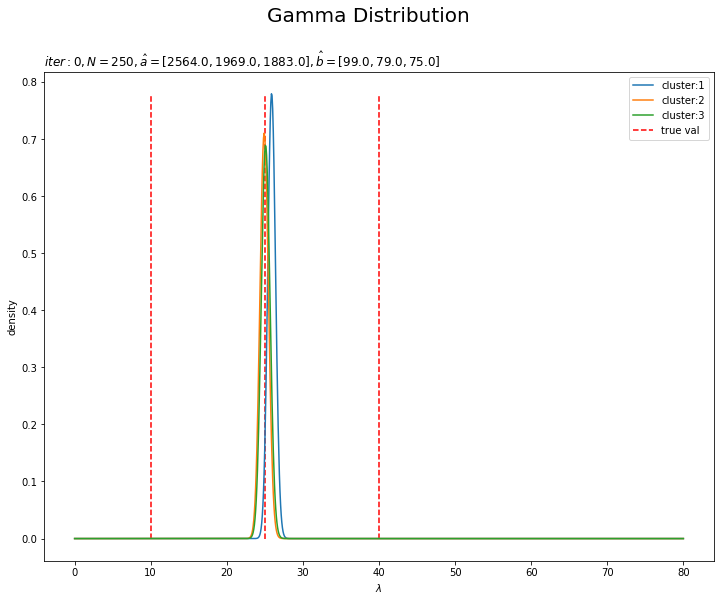
Task: Click the y-axis tick label 0.5
Action: coord(29,254)
